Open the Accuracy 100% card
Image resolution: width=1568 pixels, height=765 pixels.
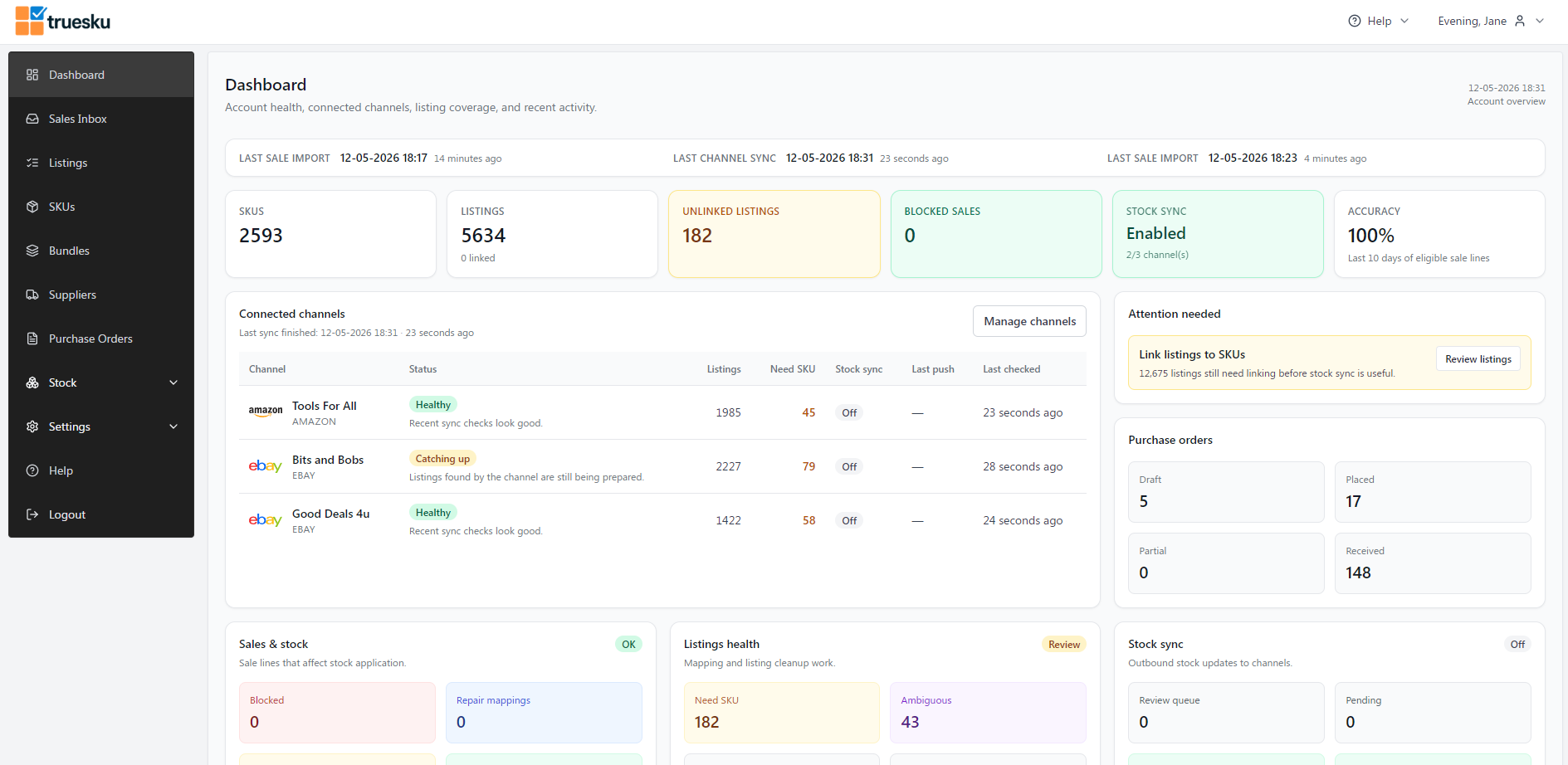click(1439, 234)
